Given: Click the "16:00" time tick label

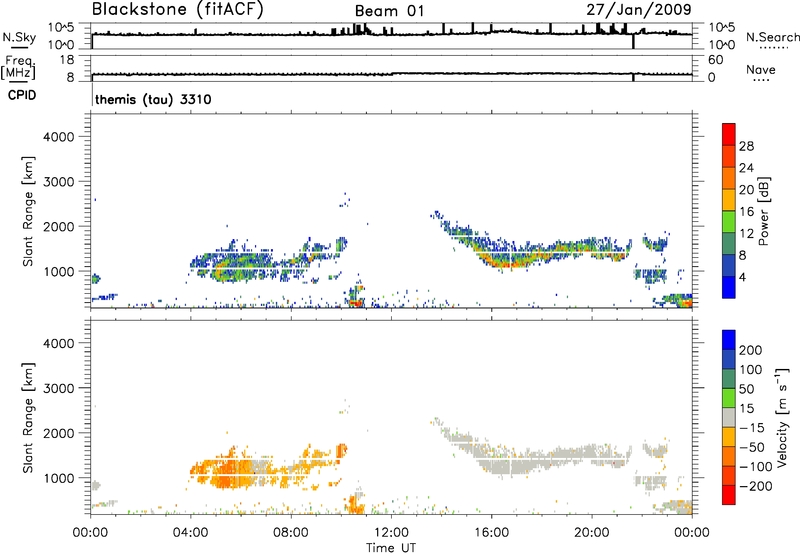Looking at the screenshot, I should click(x=491, y=533).
